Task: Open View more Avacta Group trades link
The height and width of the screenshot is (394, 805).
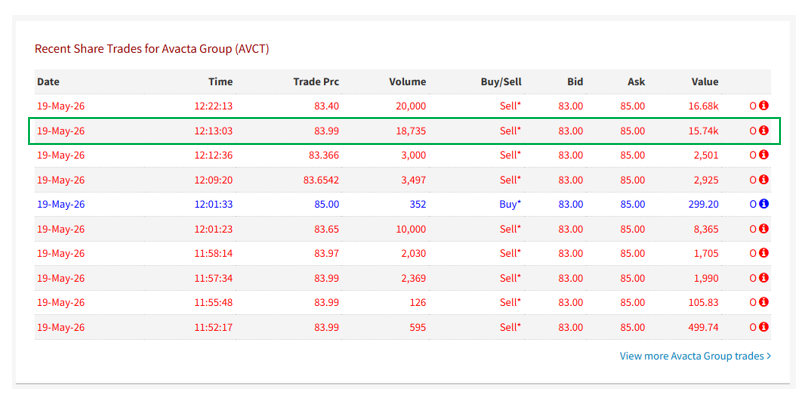Action: (x=695, y=356)
